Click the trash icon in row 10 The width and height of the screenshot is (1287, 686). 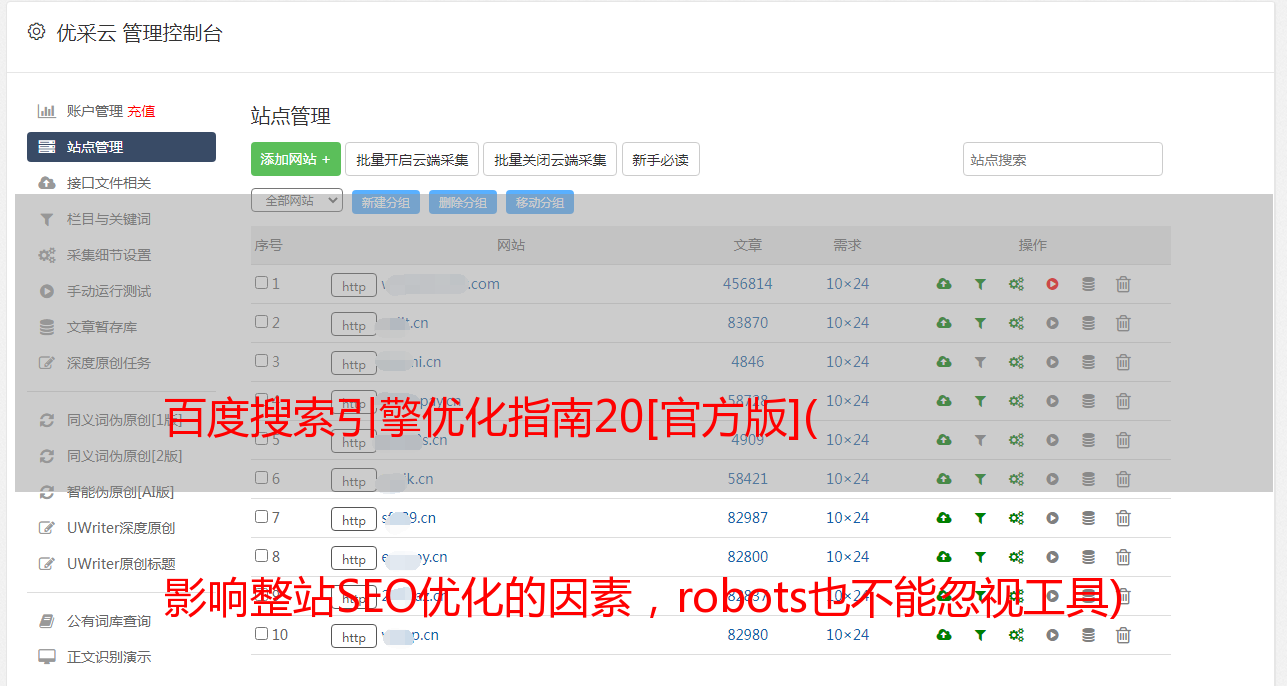click(1123, 635)
